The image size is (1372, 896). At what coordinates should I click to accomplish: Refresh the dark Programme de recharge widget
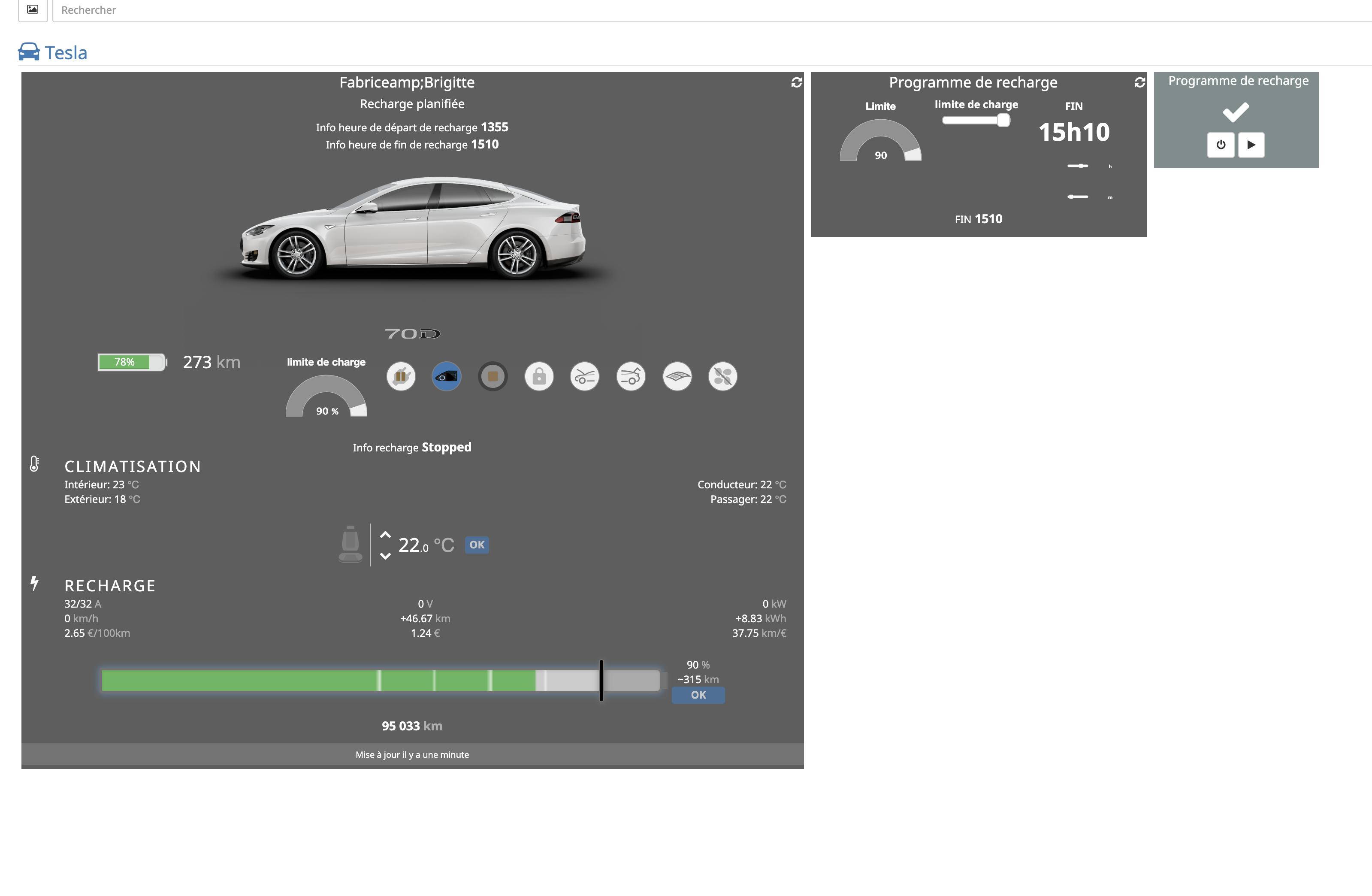(1139, 82)
